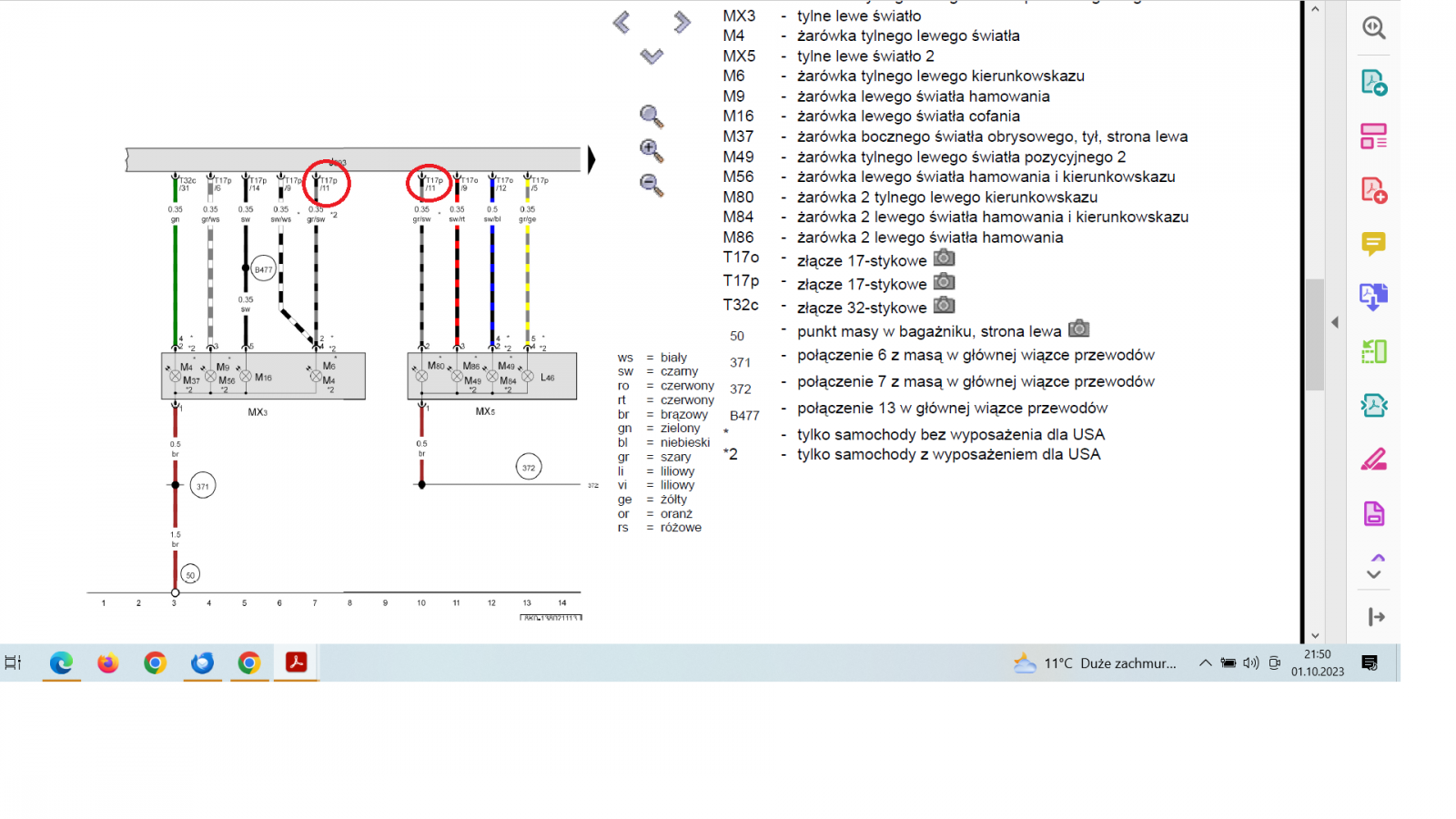Click the MX3 label under left lamp unit
This screenshot has height=819, width=1456.
pyautogui.click(x=258, y=412)
